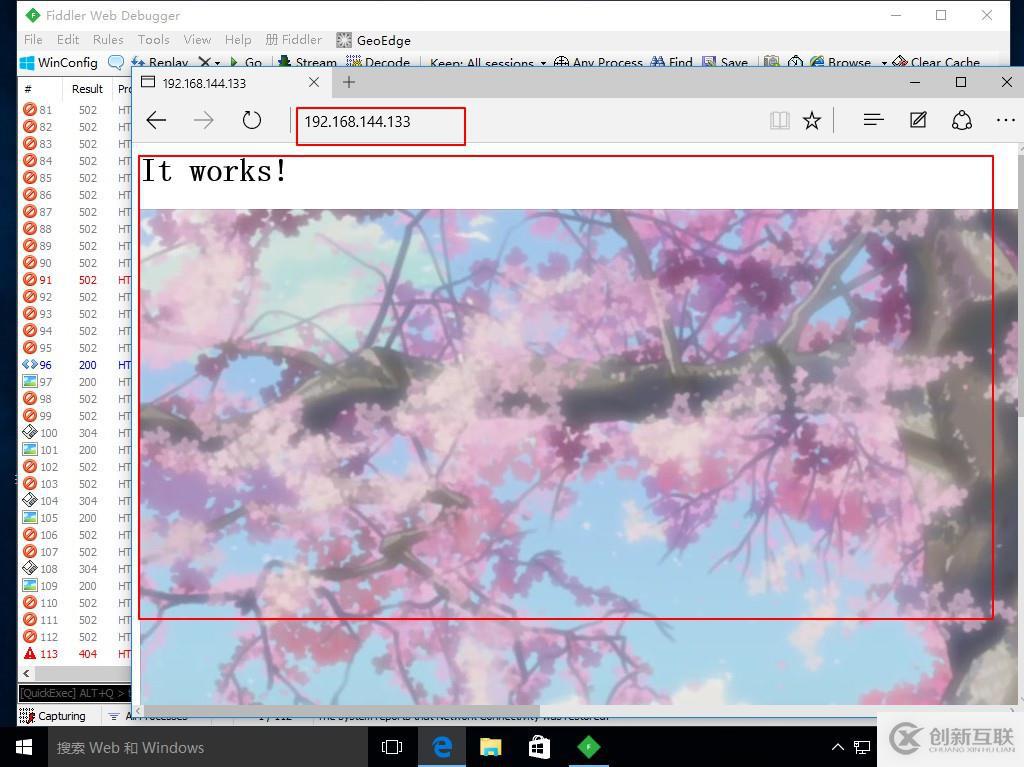Show hidden system tray icons chevron
The height and width of the screenshot is (767, 1024).
point(838,747)
